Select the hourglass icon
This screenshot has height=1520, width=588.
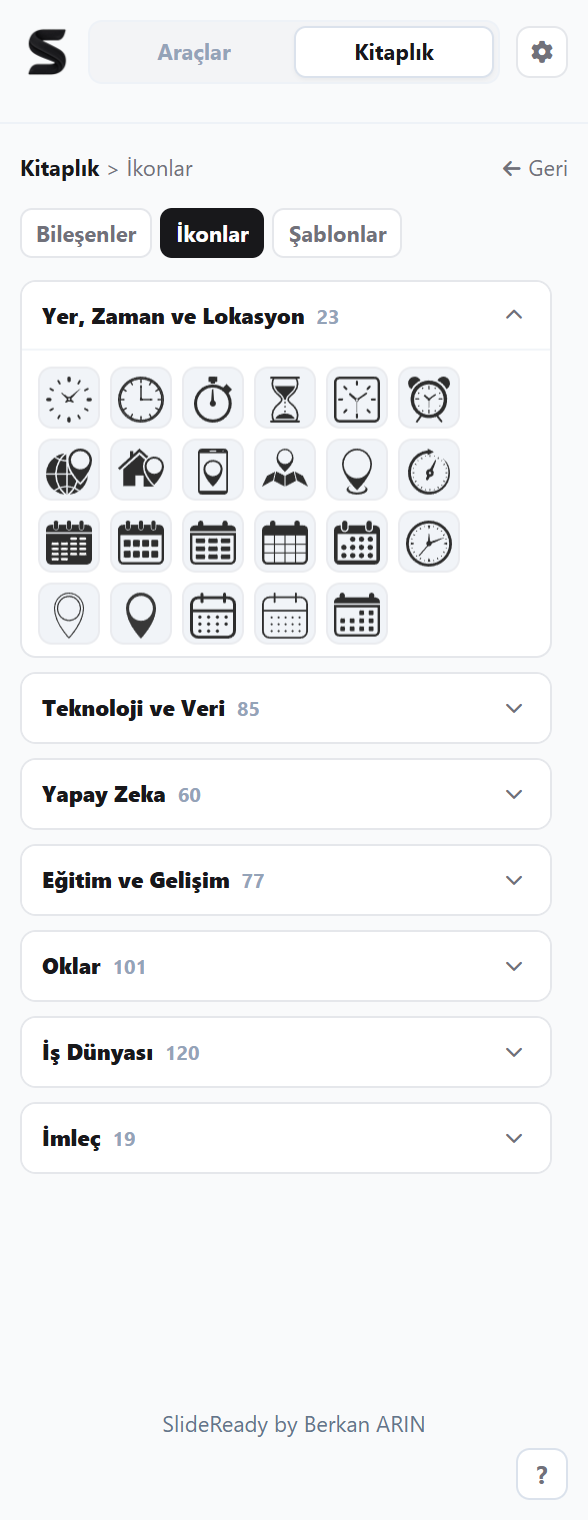point(285,398)
